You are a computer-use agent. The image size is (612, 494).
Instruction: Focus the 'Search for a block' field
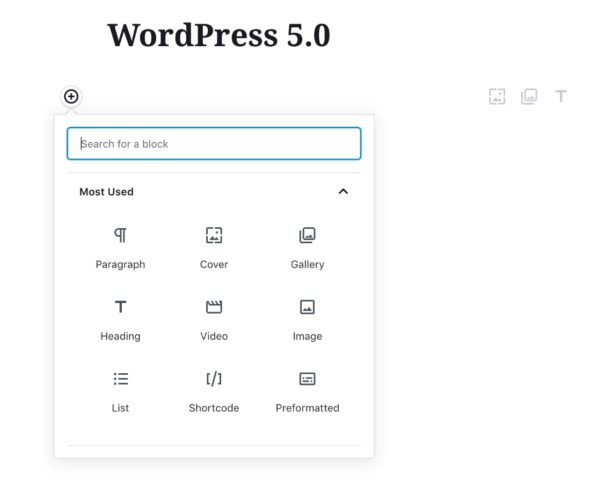(x=214, y=144)
